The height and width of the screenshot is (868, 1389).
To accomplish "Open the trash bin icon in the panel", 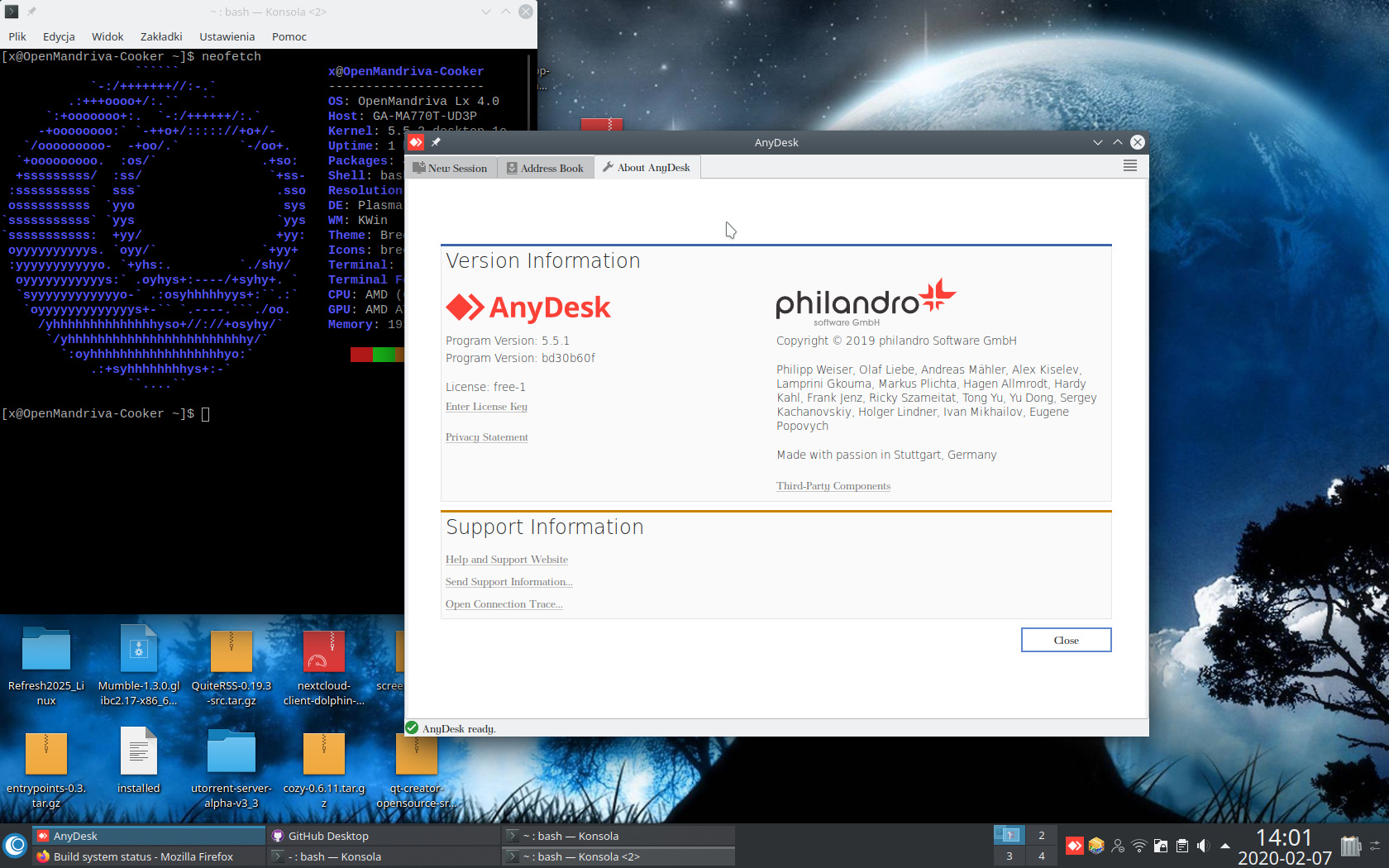I will [1351, 846].
